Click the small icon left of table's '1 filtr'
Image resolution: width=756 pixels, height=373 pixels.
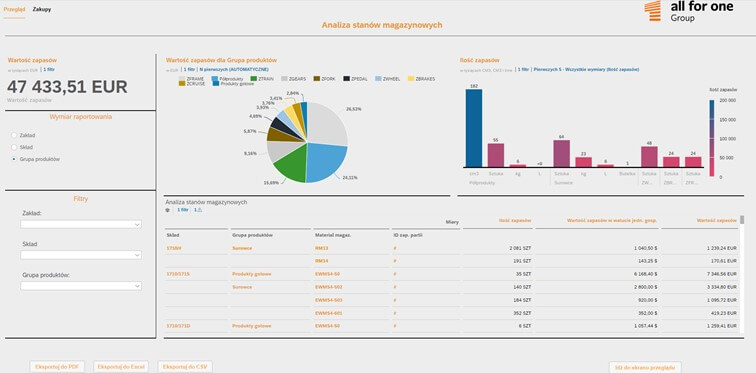(x=168, y=210)
